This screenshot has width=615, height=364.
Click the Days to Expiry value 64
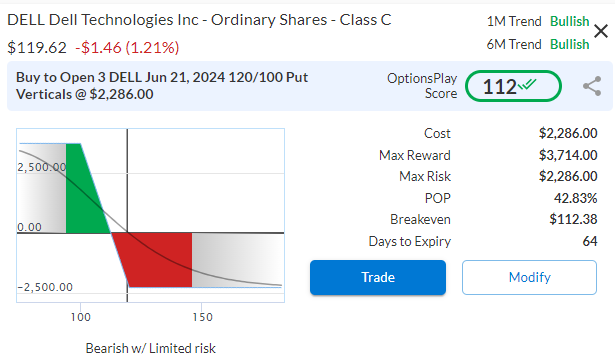pyautogui.click(x=590, y=241)
